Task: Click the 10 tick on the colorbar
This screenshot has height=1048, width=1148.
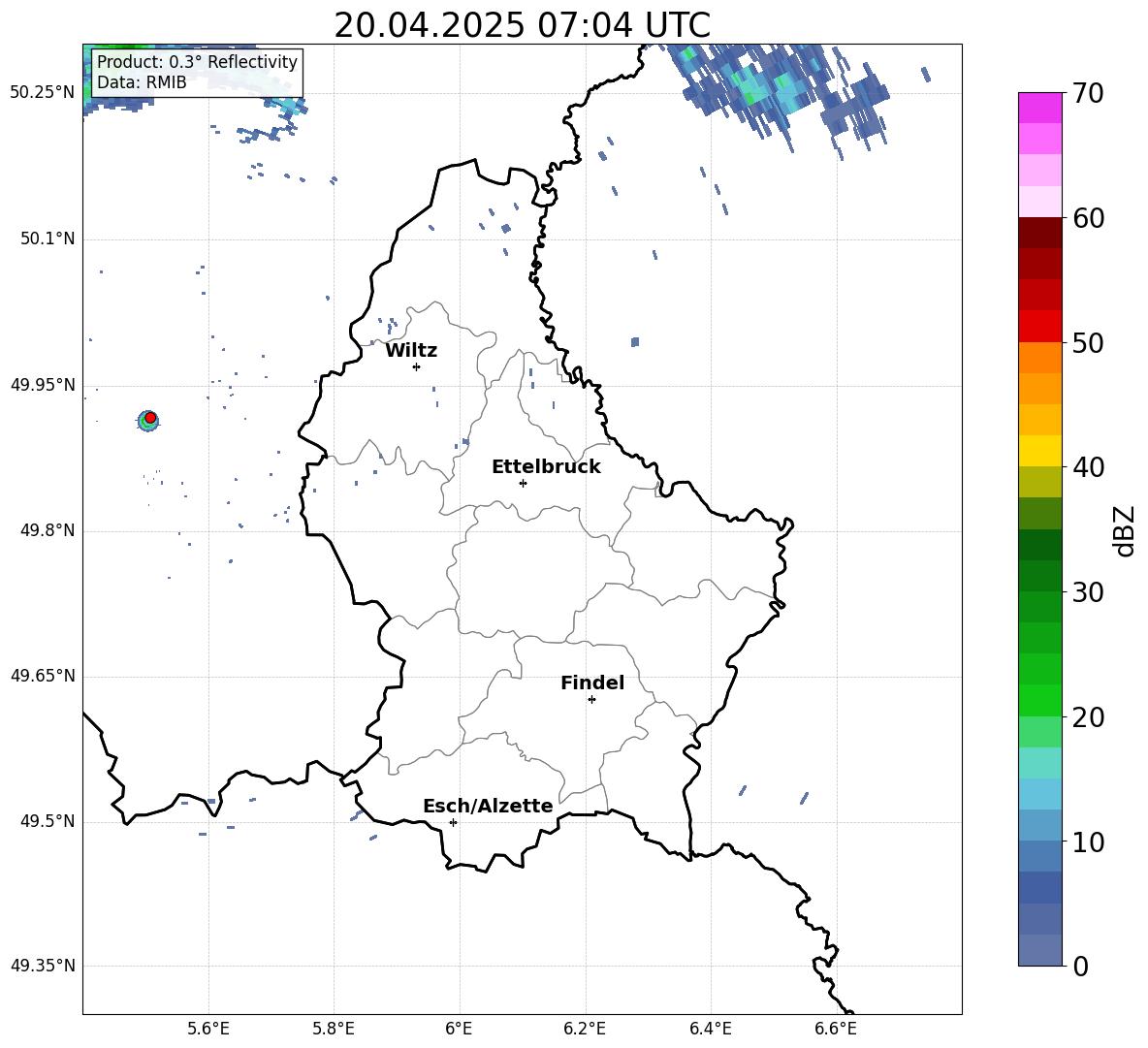Action: (x=1088, y=842)
